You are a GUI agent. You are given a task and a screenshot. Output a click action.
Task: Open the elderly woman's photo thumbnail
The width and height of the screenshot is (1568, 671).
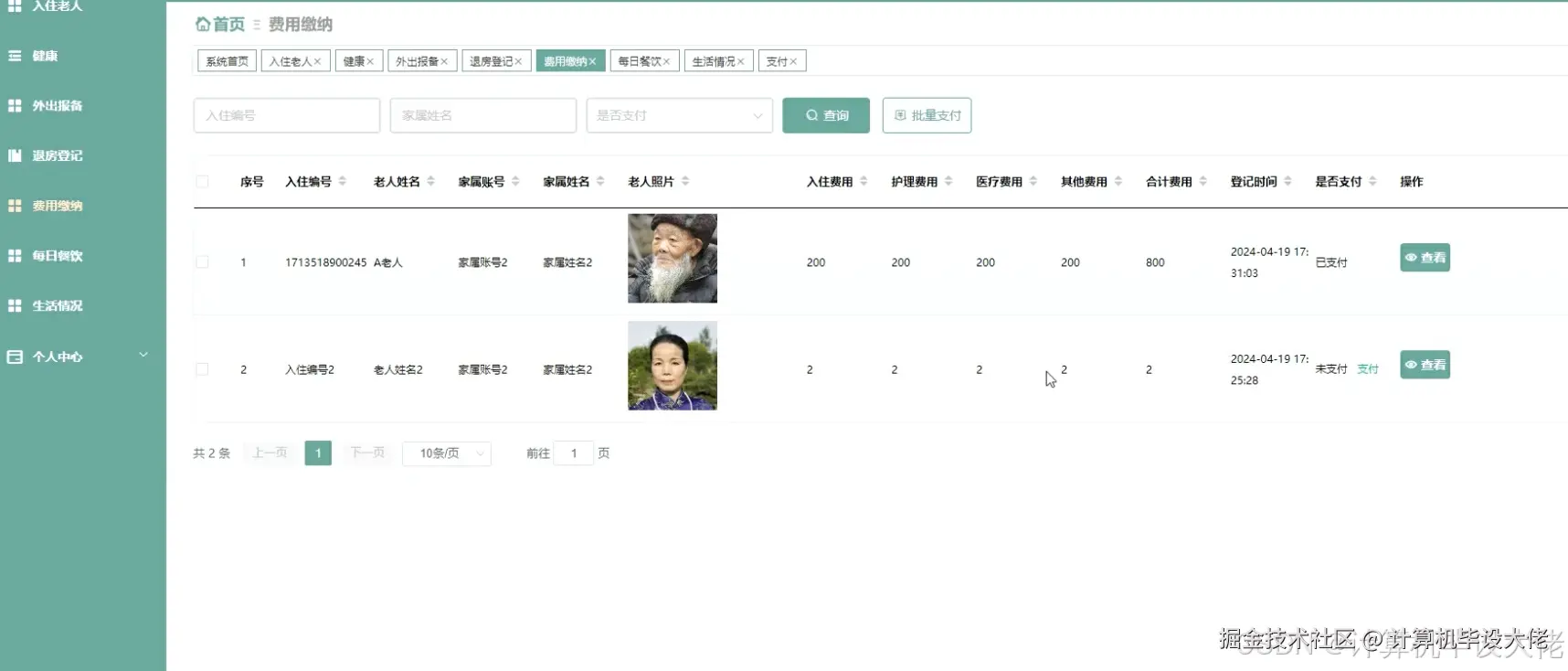(x=673, y=366)
